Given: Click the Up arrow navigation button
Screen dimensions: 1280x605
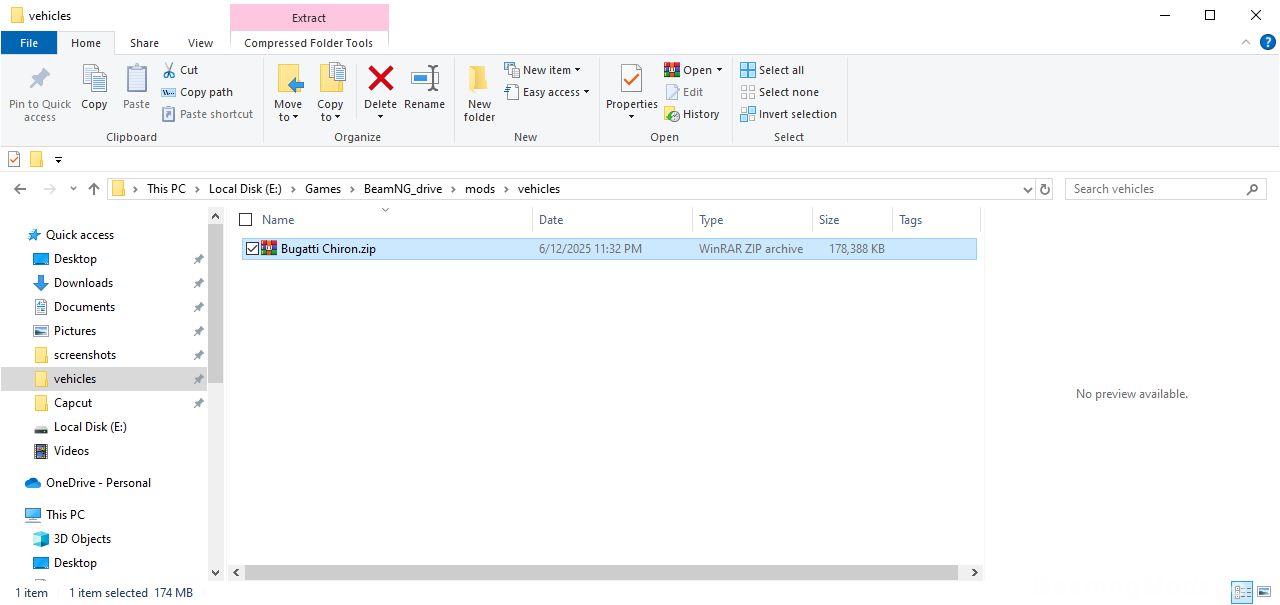Looking at the screenshot, I should (94, 189).
